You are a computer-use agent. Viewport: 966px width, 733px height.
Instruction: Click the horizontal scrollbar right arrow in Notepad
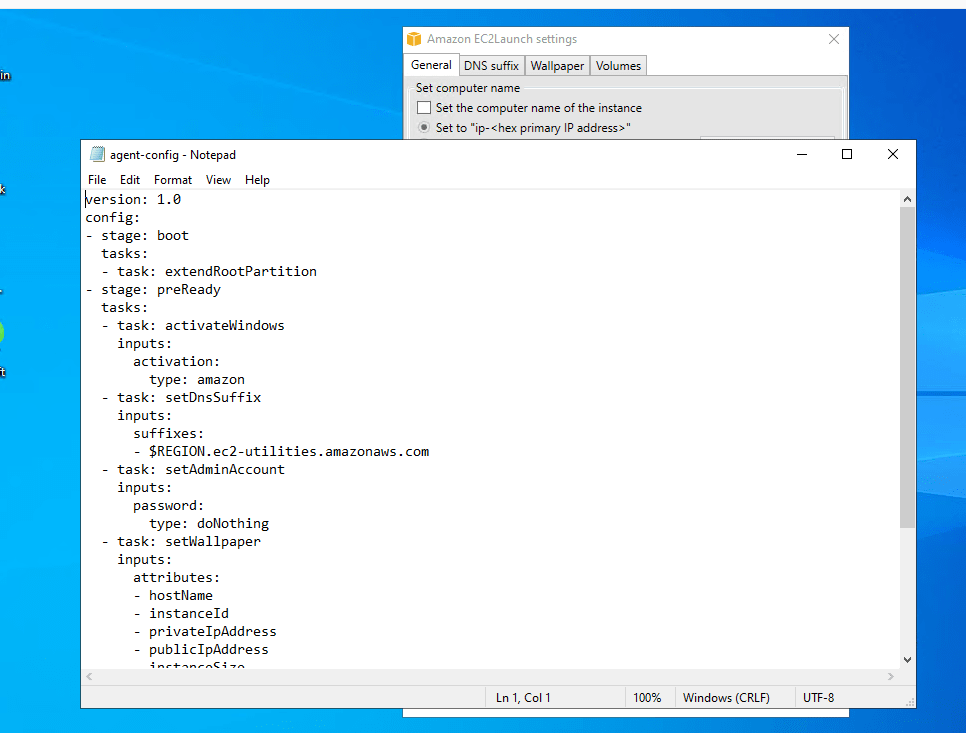coord(891,676)
